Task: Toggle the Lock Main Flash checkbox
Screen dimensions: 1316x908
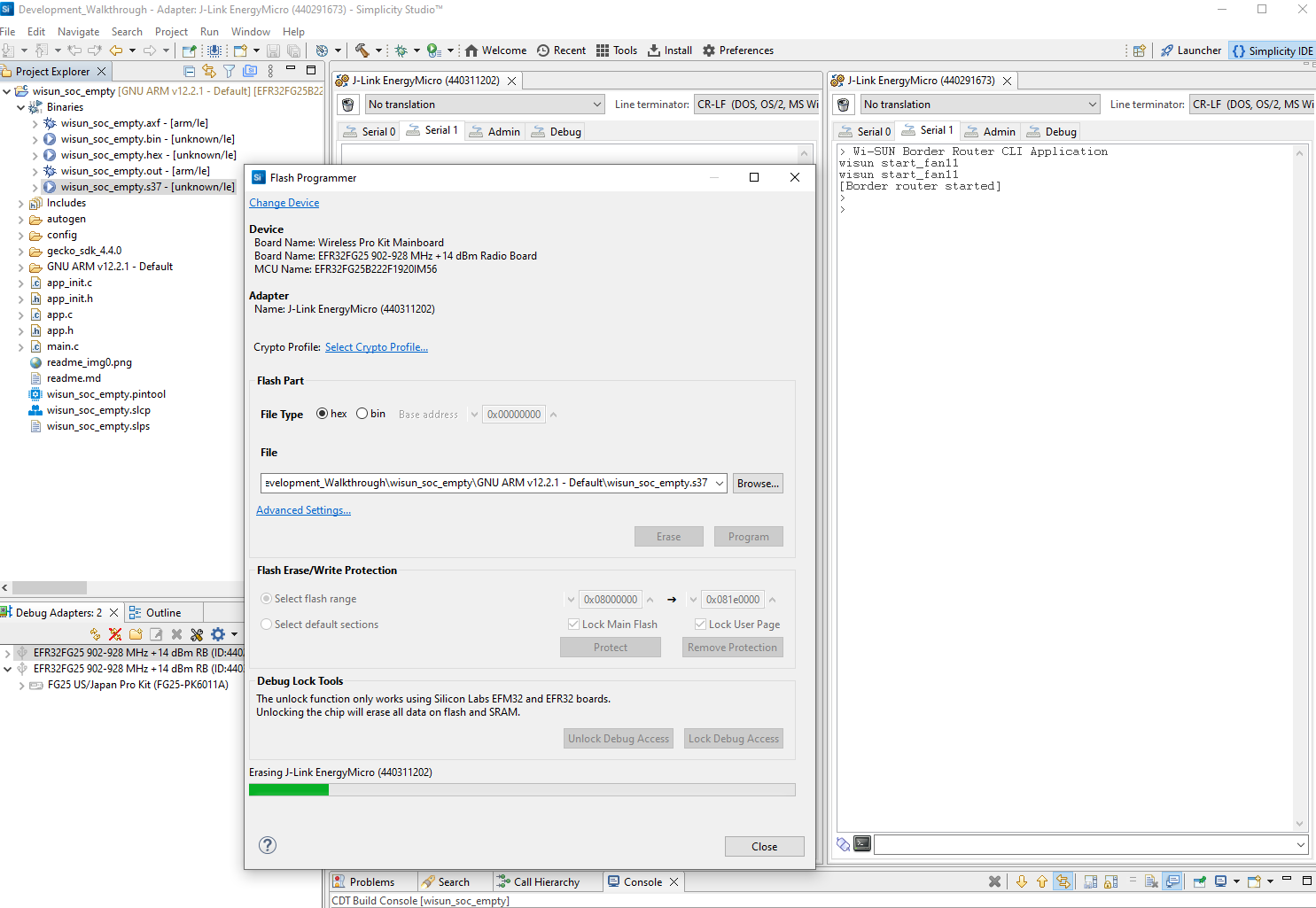Action: [573, 625]
